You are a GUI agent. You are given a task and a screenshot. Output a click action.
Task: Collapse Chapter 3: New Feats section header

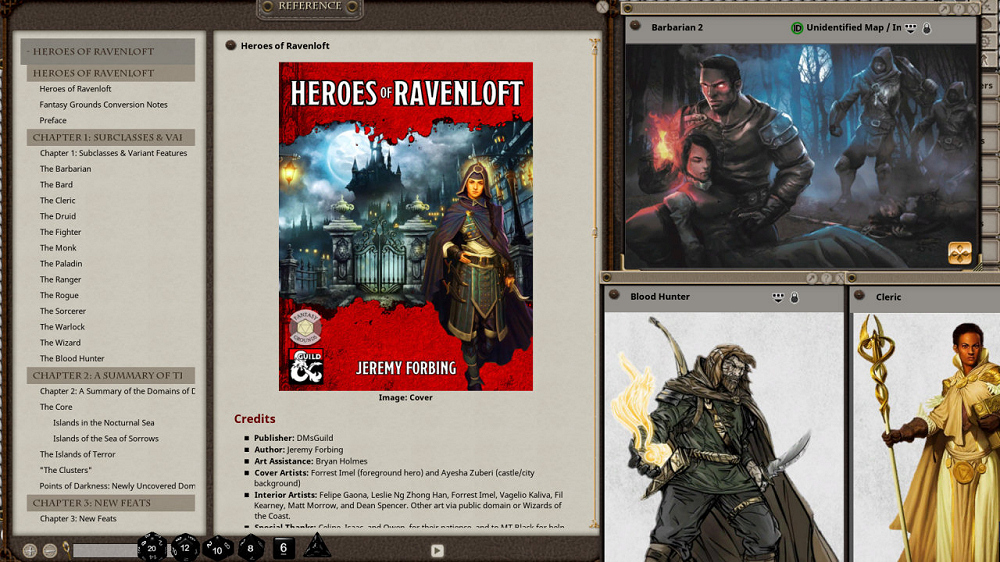click(x=111, y=503)
